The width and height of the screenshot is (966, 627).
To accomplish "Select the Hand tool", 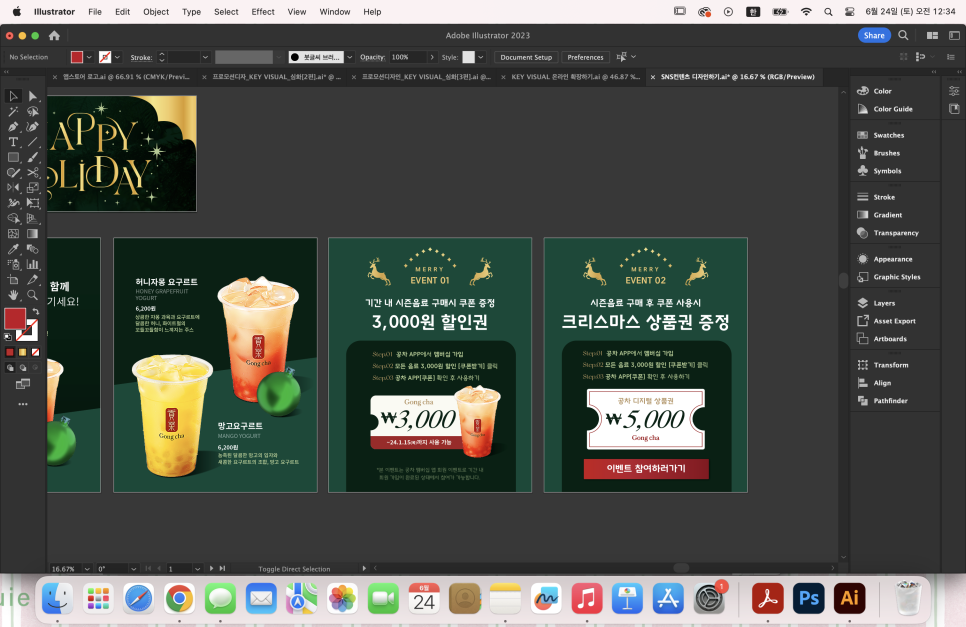I will pyautogui.click(x=13, y=295).
